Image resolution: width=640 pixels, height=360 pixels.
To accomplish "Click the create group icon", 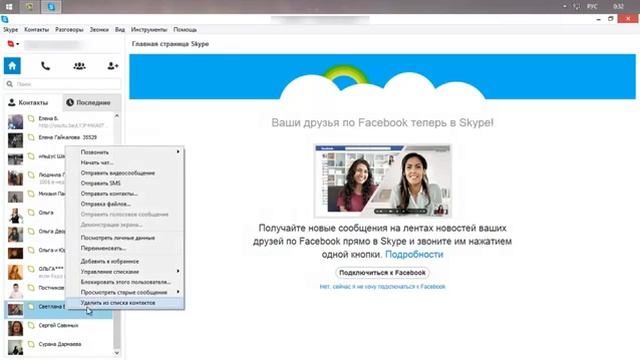I will (79, 66).
